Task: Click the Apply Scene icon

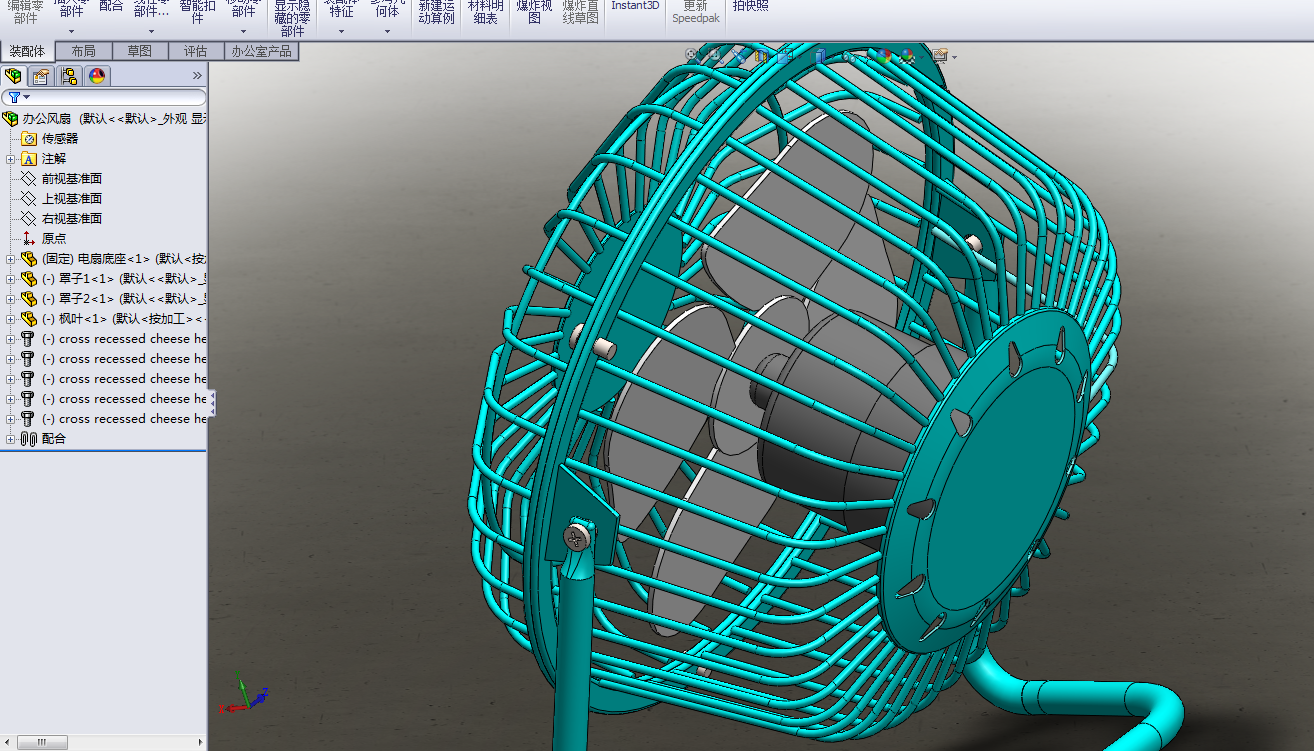Action: pos(907,56)
